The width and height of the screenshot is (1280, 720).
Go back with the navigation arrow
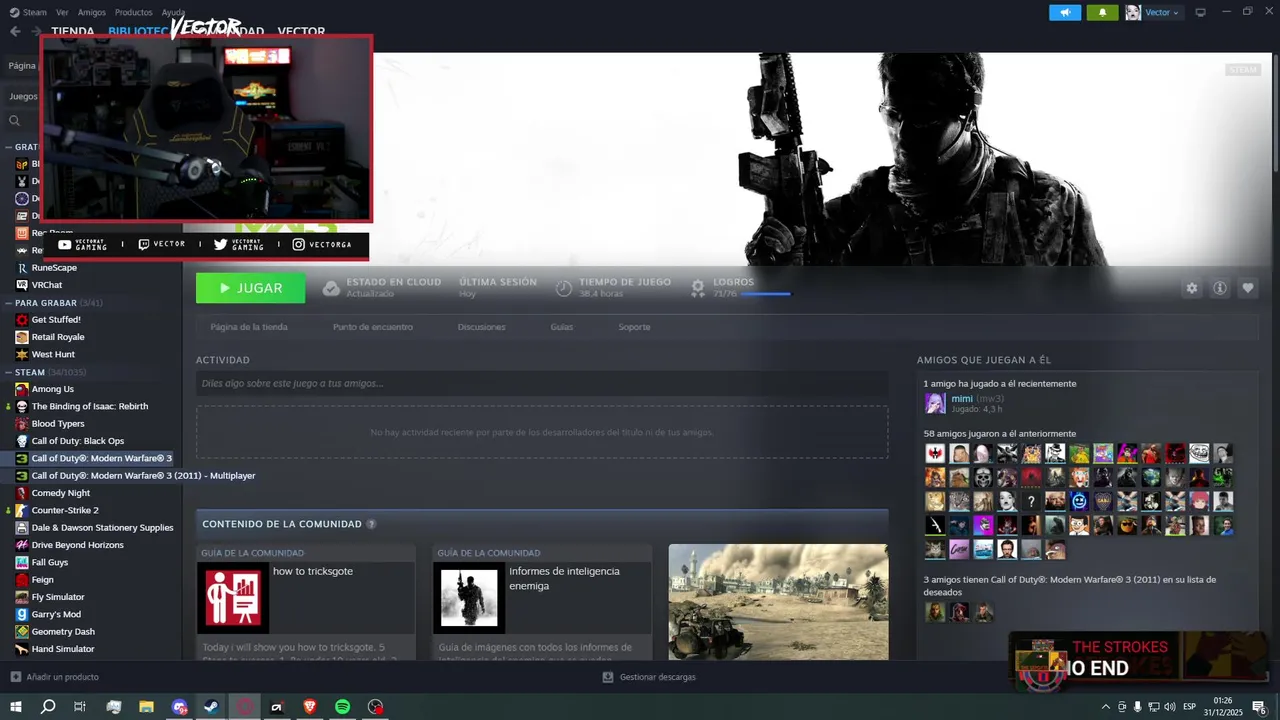tap(15, 31)
